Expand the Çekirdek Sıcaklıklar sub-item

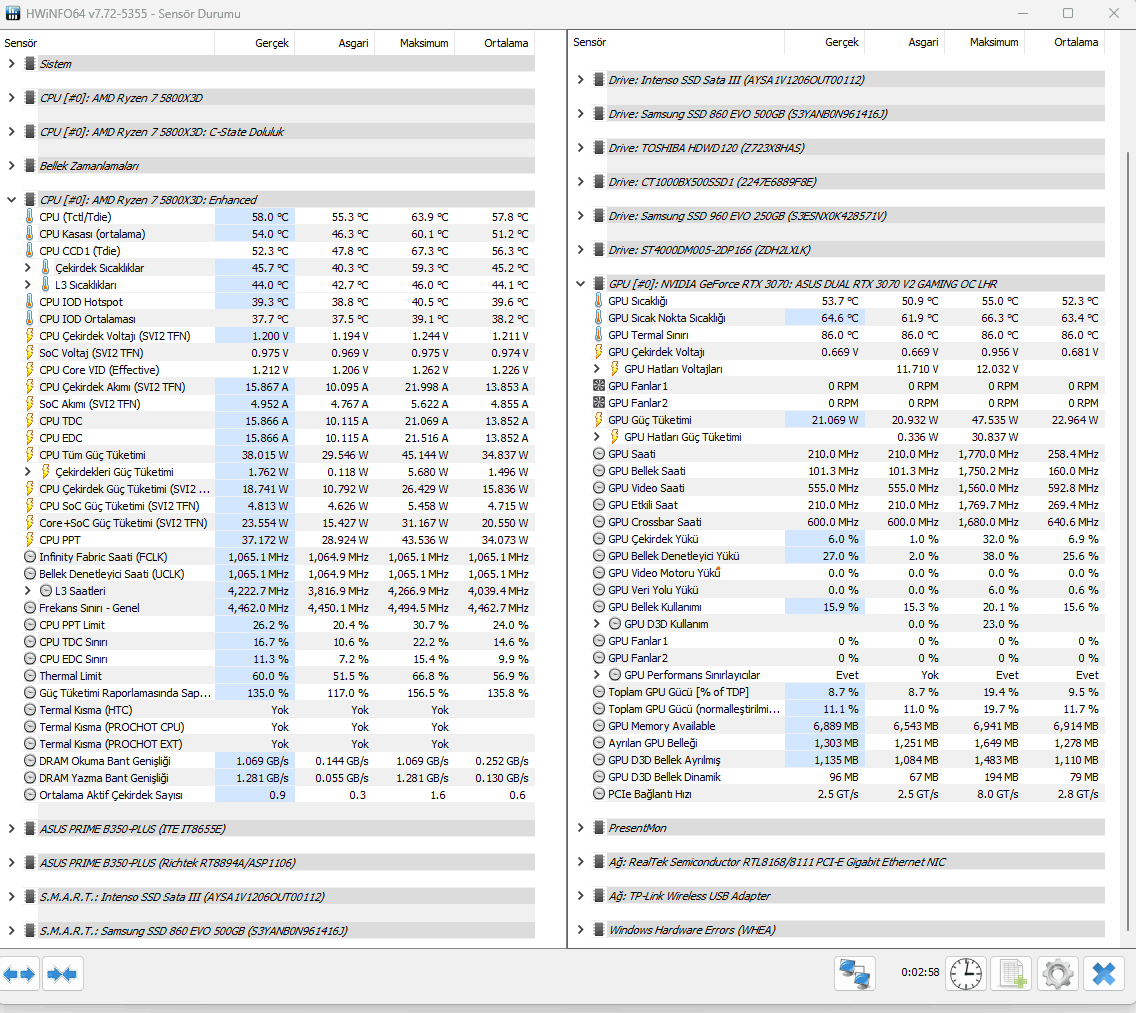tap(27, 268)
